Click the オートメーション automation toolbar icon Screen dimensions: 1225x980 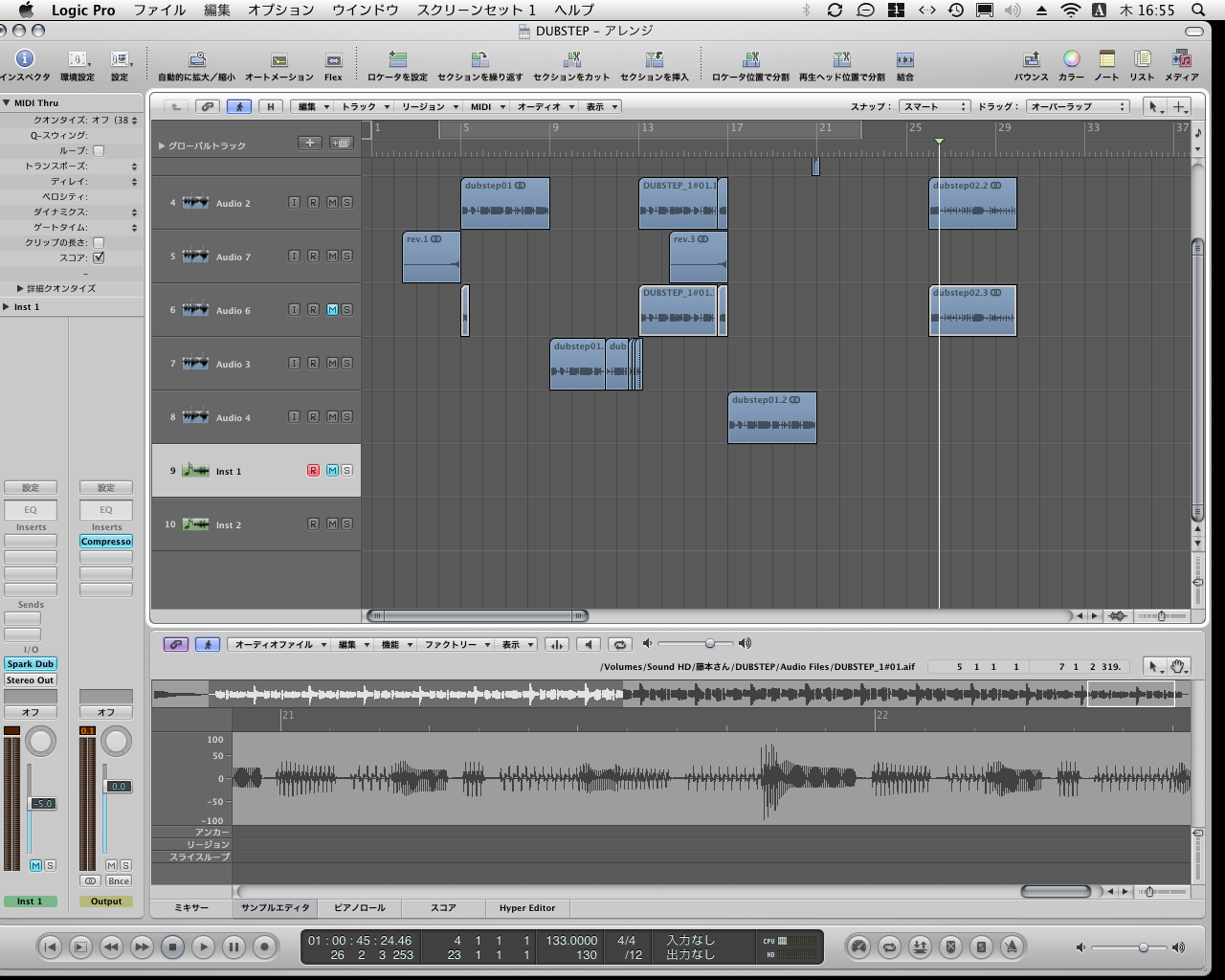279,59
